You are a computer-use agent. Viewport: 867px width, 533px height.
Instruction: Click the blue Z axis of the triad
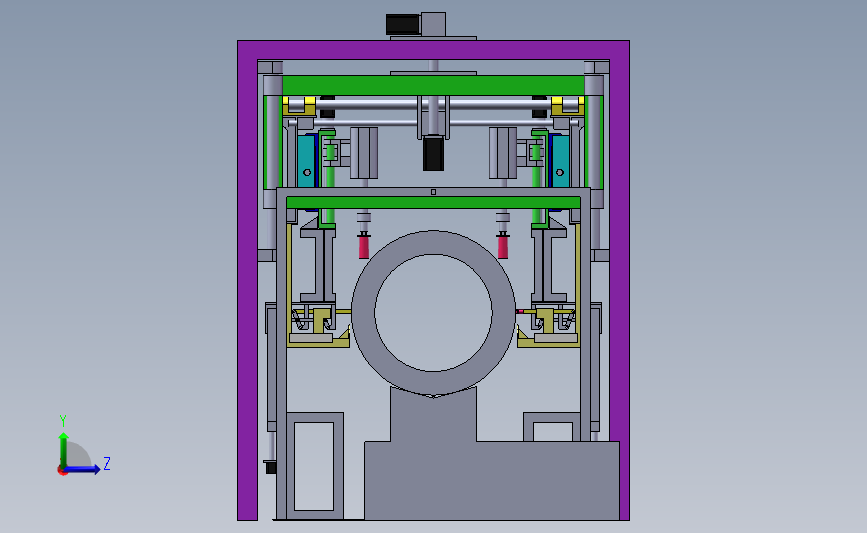click(83, 469)
